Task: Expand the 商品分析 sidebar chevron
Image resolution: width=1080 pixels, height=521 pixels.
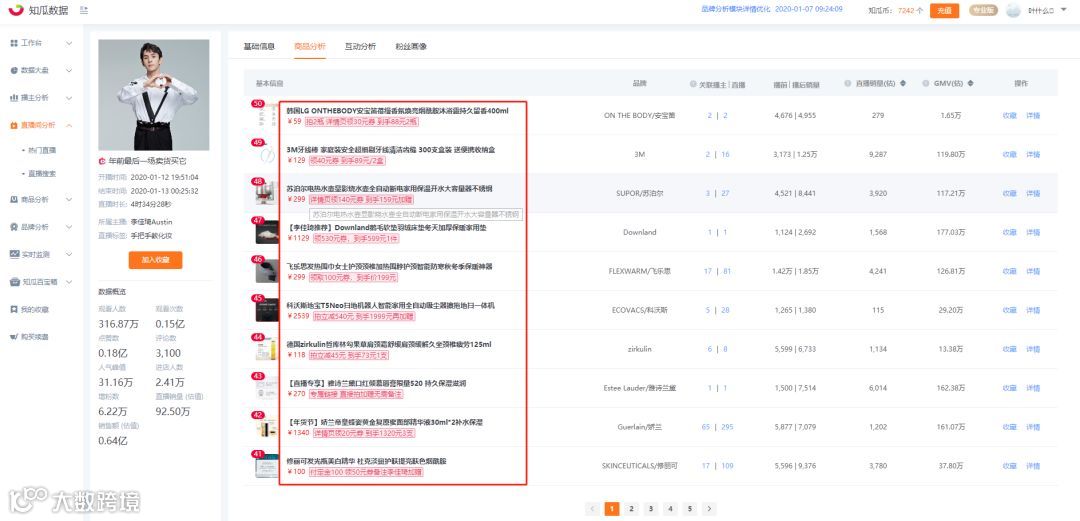Action: click(69, 199)
